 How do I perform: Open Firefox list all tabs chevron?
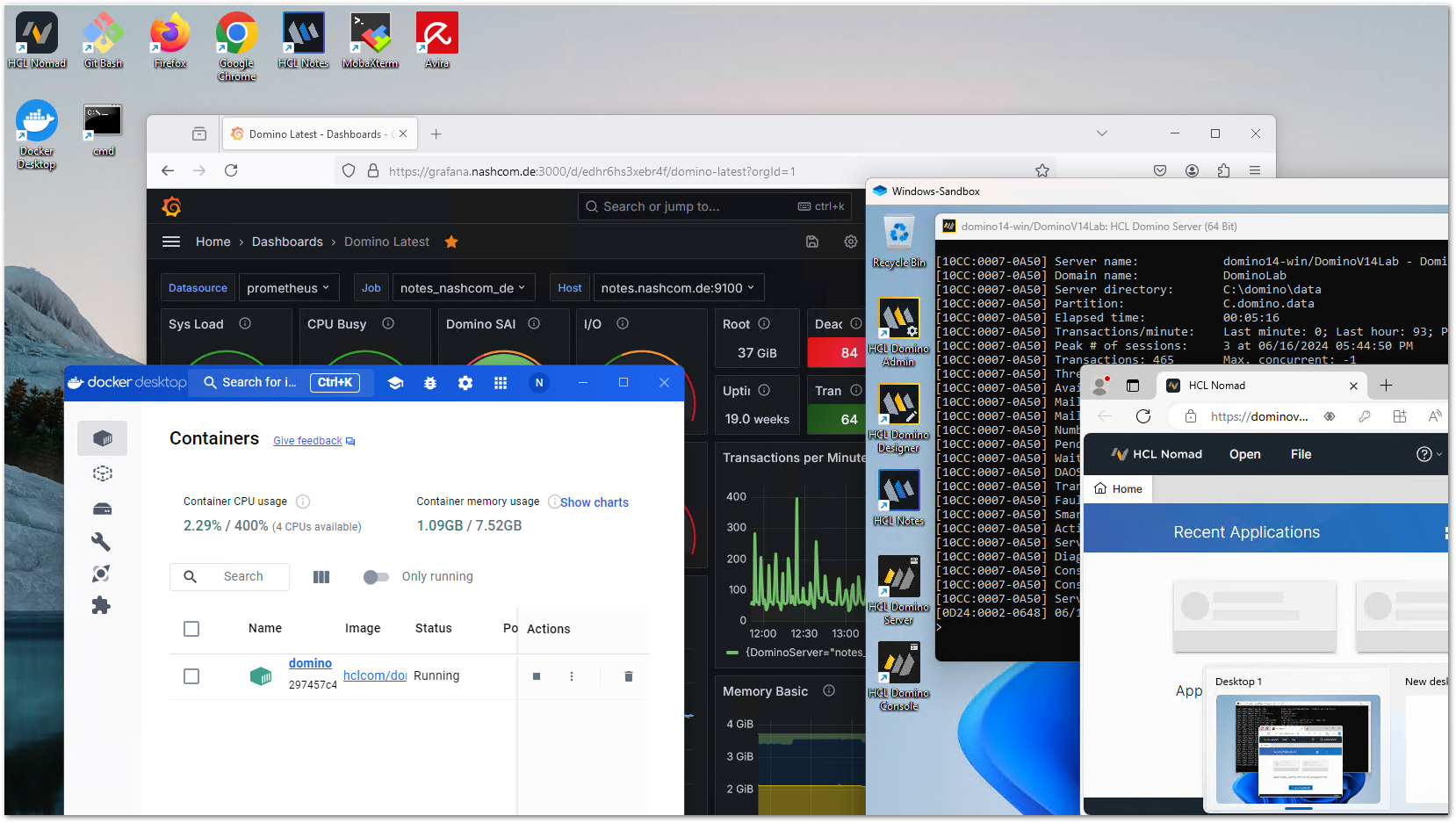coord(1102,134)
